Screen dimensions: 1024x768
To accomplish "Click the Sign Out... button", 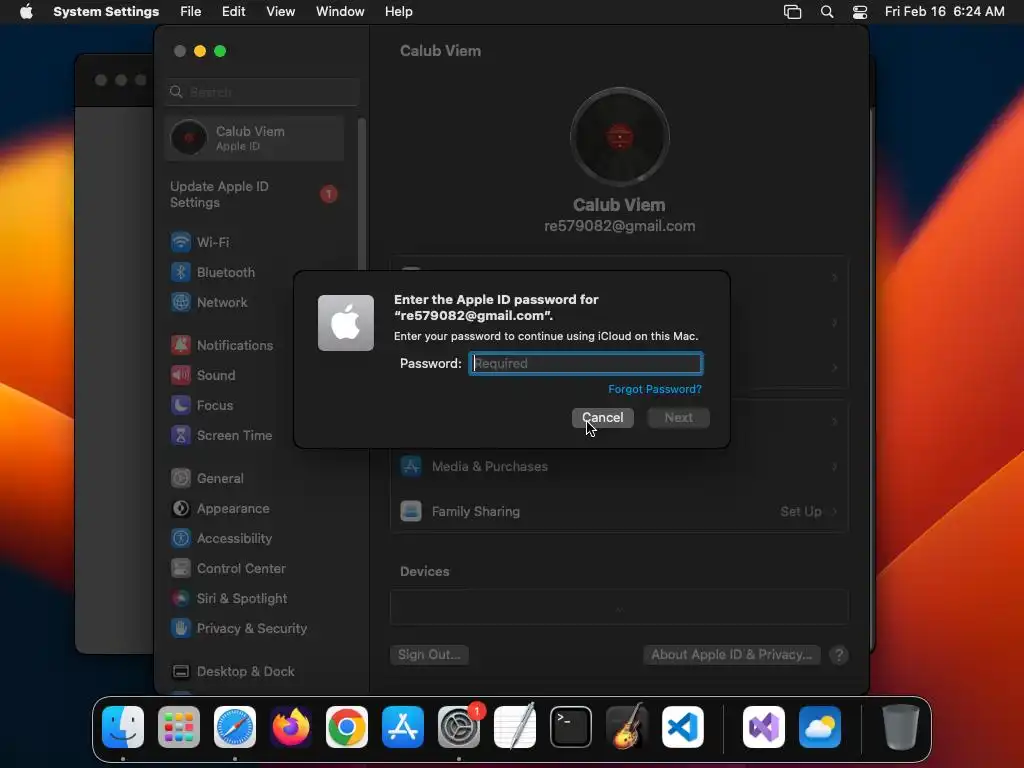I will [429, 655].
